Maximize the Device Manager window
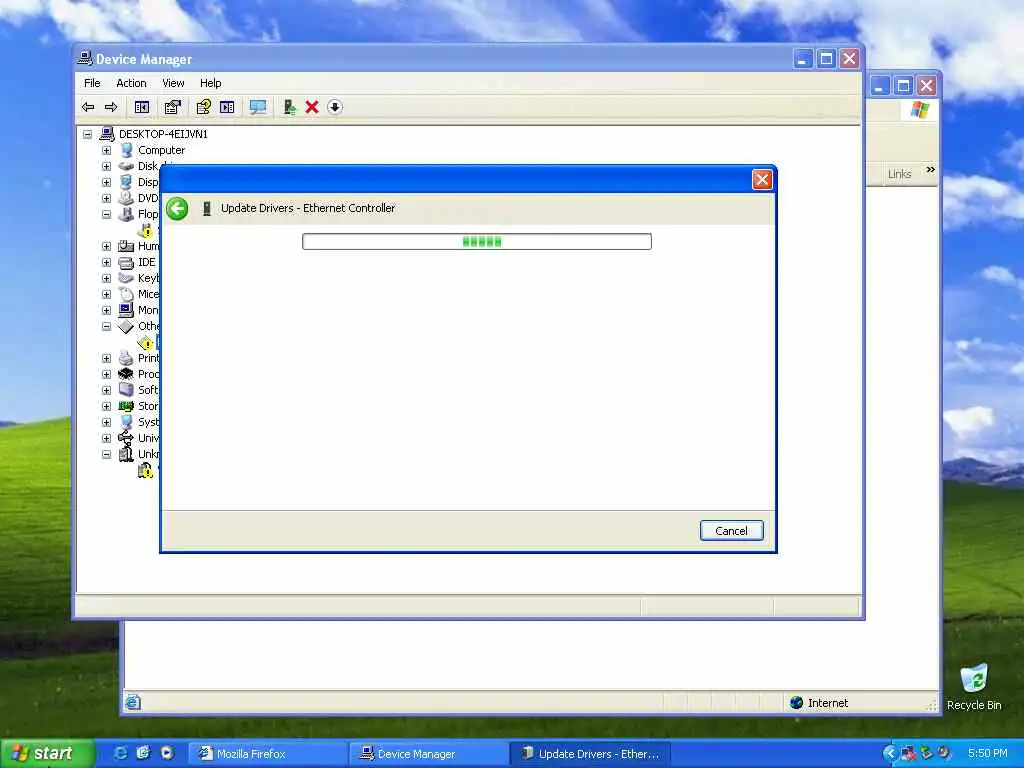The height and width of the screenshot is (768, 1024). [x=826, y=59]
